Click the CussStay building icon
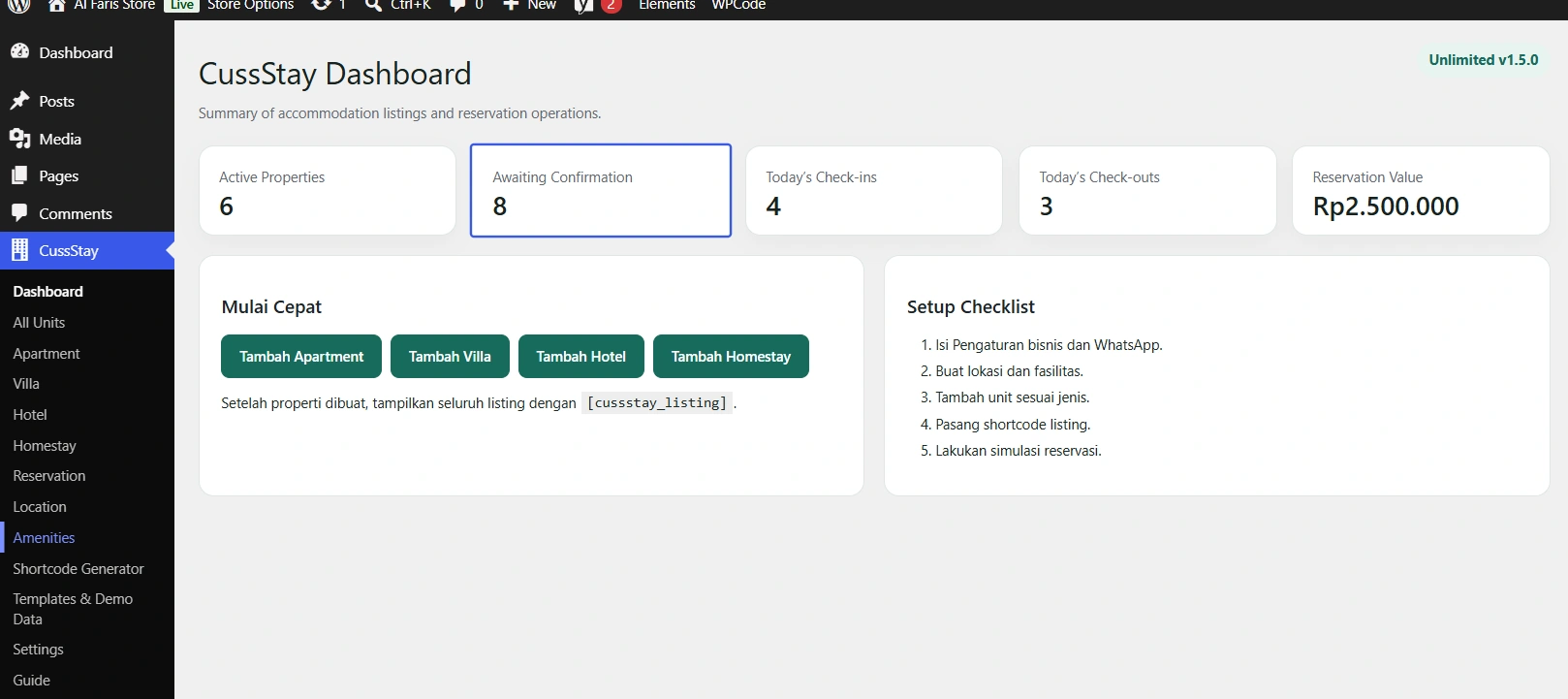 pyautogui.click(x=19, y=250)
